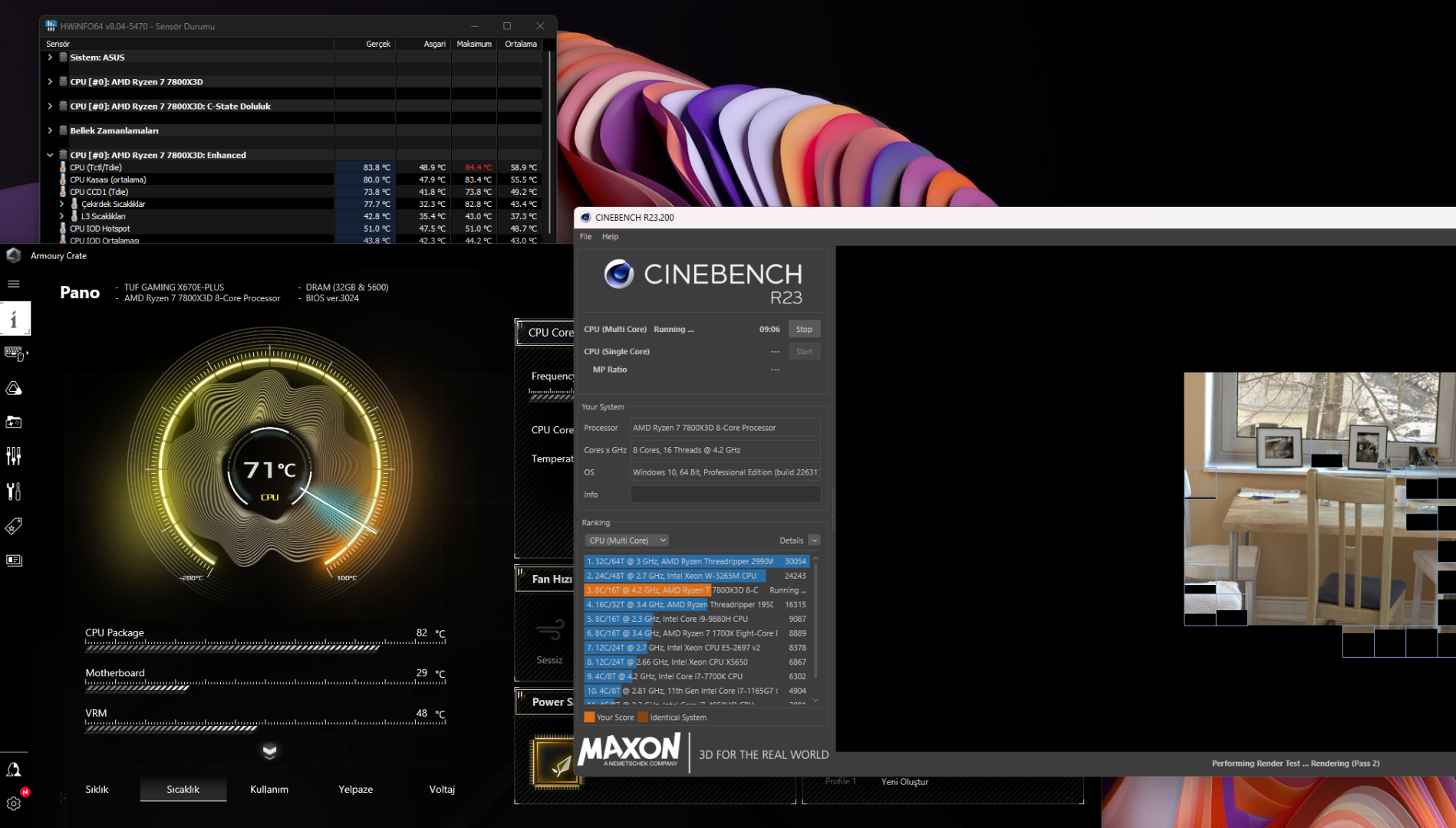This screenshot has height=828, width=1456.
Task: Switch to the Sıklık tab
Action: [97, 789]
